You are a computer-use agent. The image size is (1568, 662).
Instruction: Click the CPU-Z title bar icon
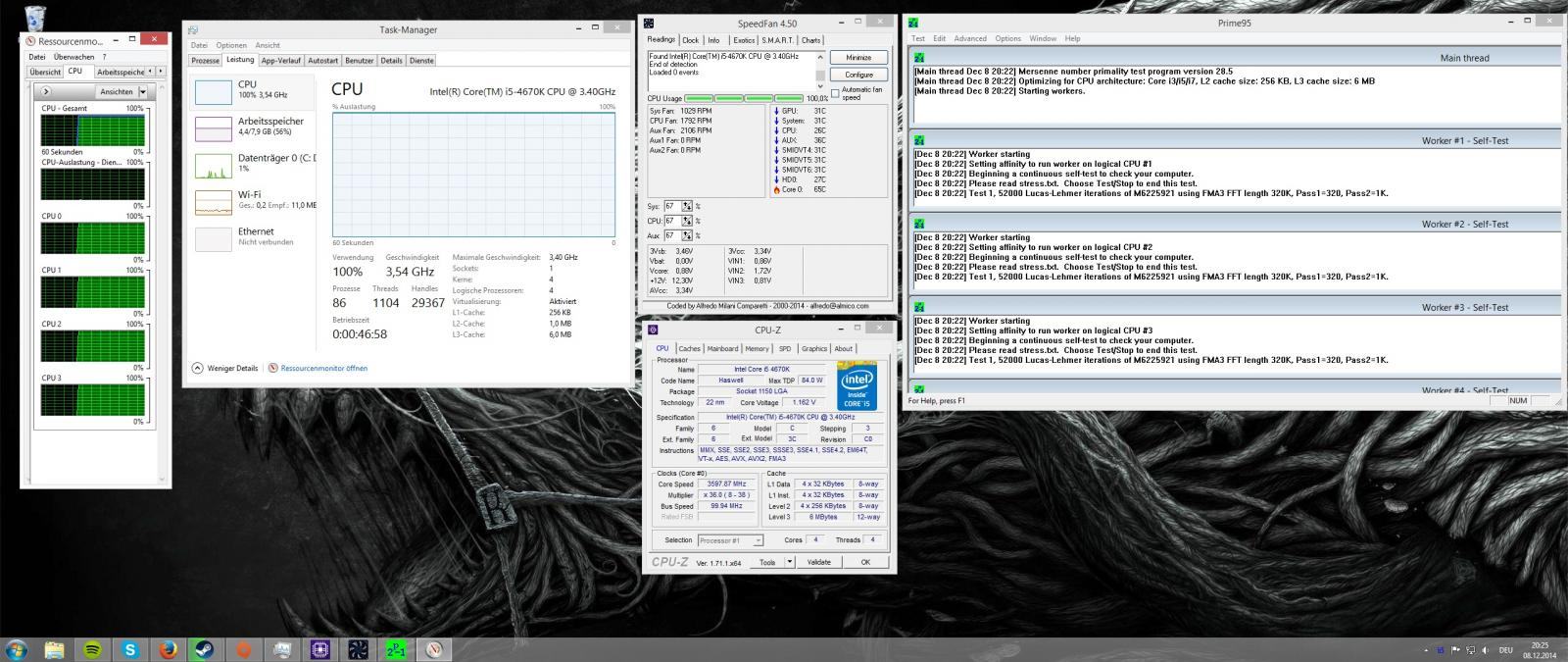[653, 330]
